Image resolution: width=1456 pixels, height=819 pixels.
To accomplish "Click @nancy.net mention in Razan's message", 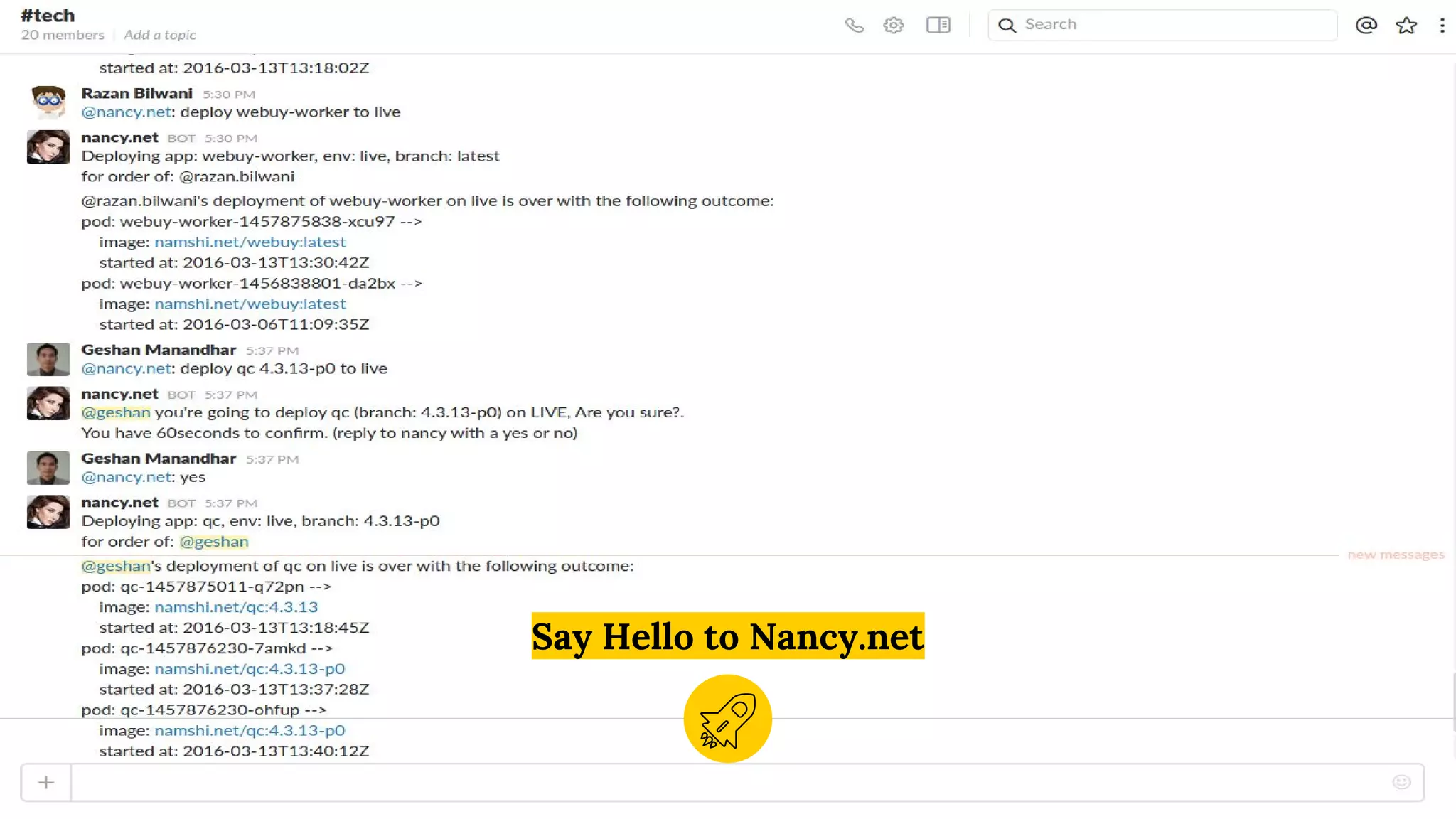I will pyautogui.click(x=126, y=112).
